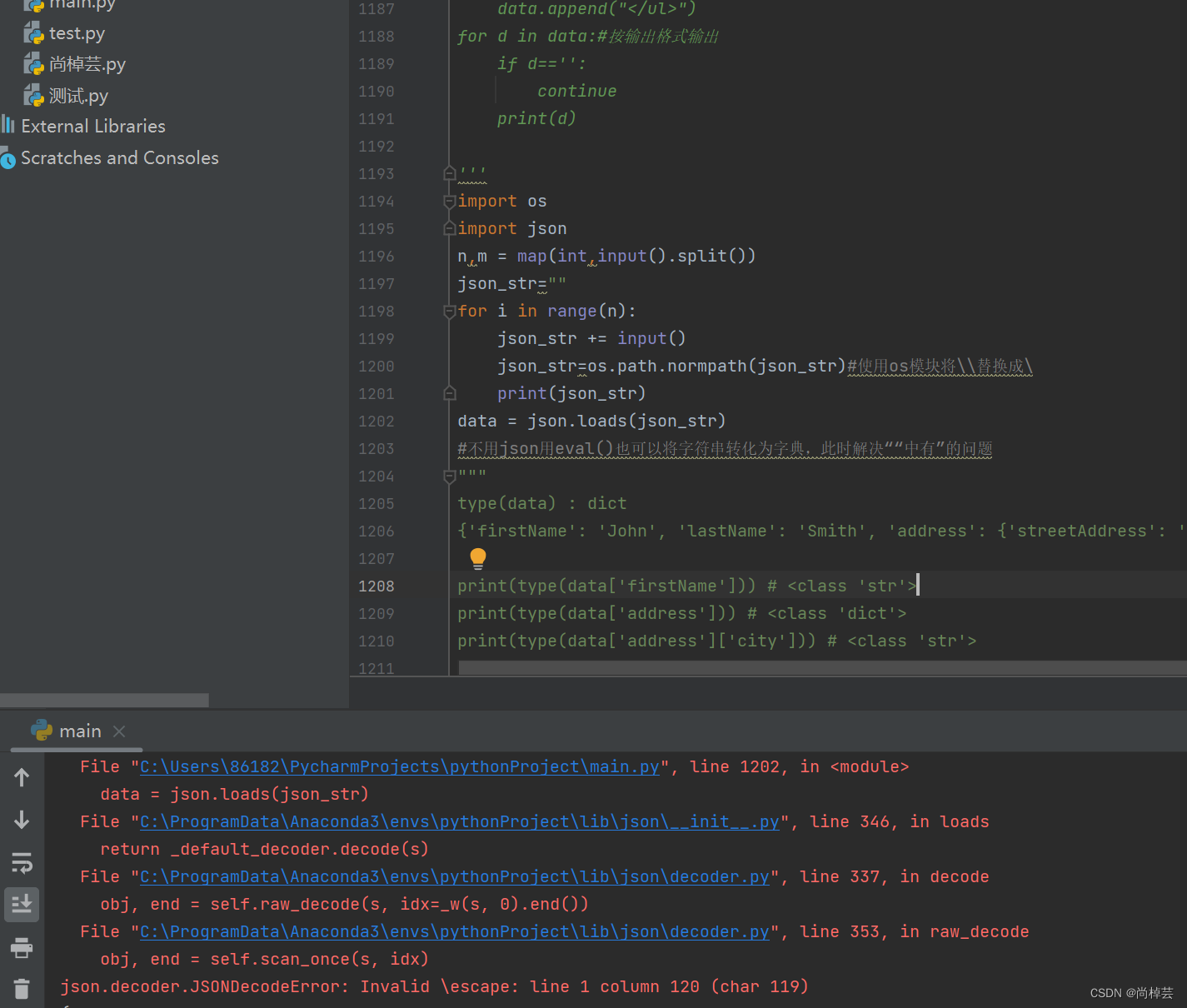Click the editor horizontal scrollbar
Image resolution: width=1187 pixels, height=1008 pixels.
822,668
